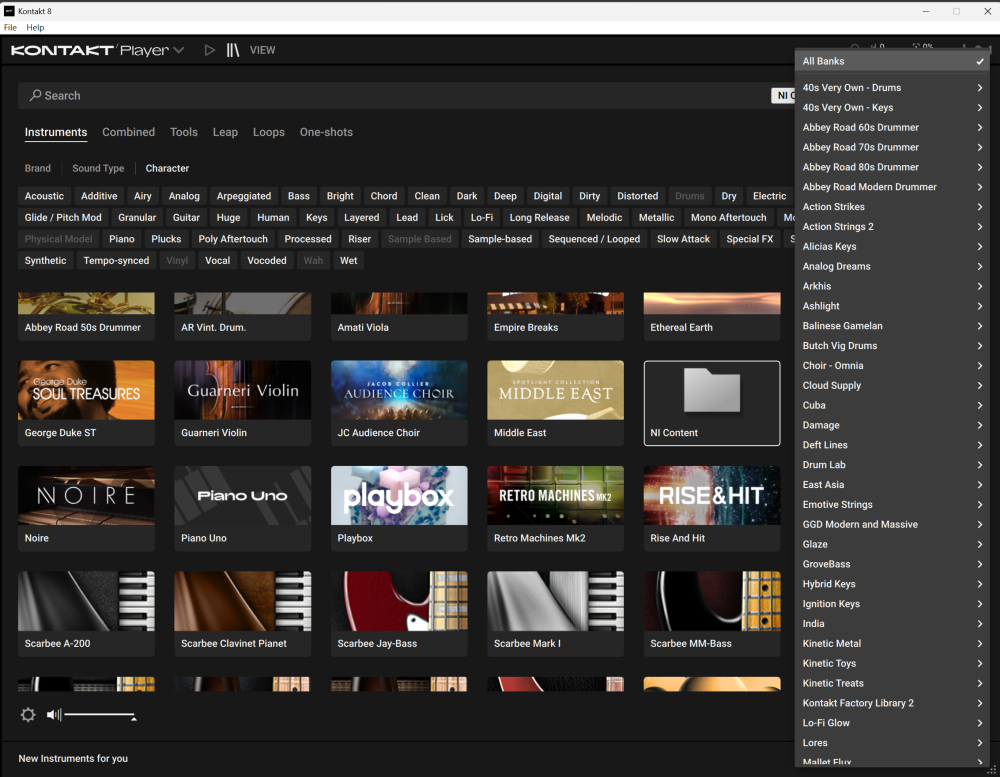Open Empire Breaks instrument tile

[x=555, y=316]
